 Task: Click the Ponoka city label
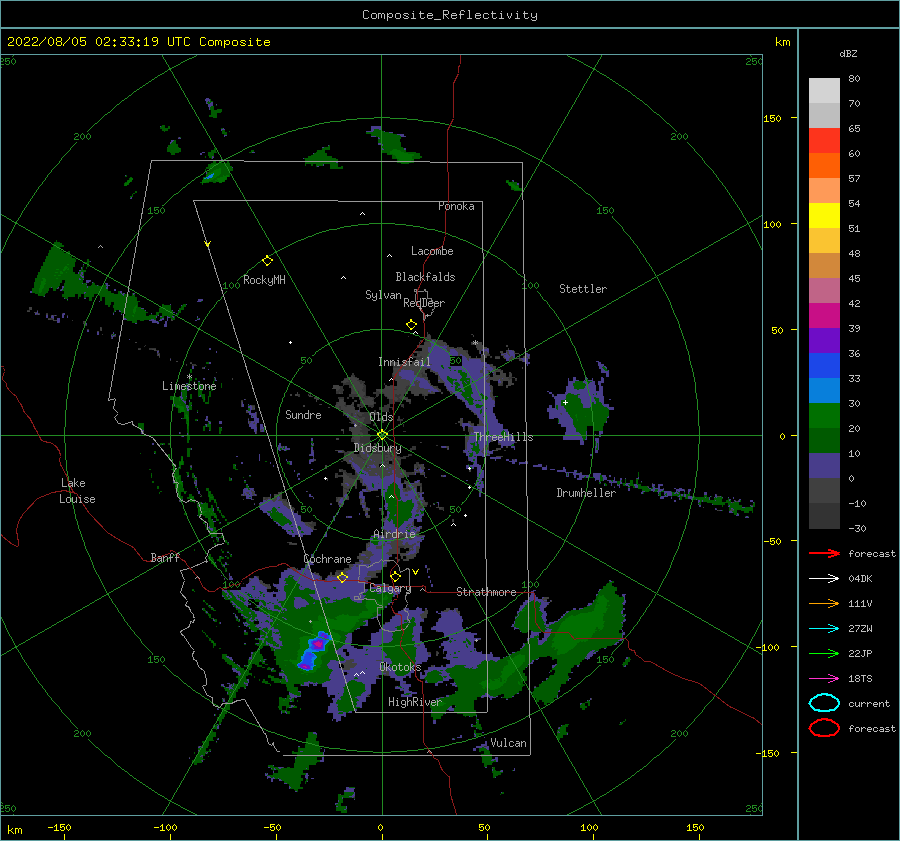tap(456, 206)
